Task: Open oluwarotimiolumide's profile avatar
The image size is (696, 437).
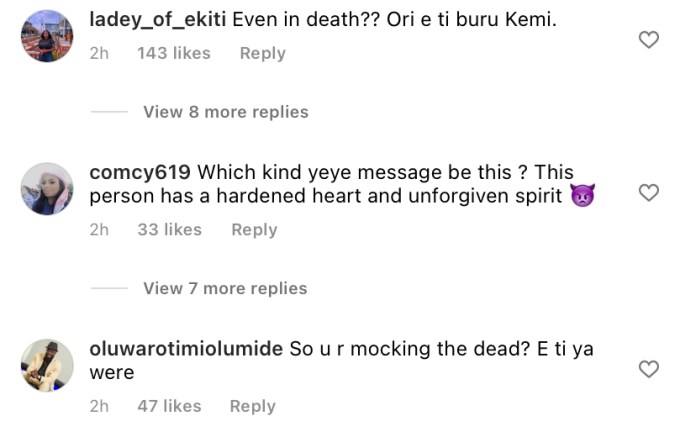Action: [47, 366]
